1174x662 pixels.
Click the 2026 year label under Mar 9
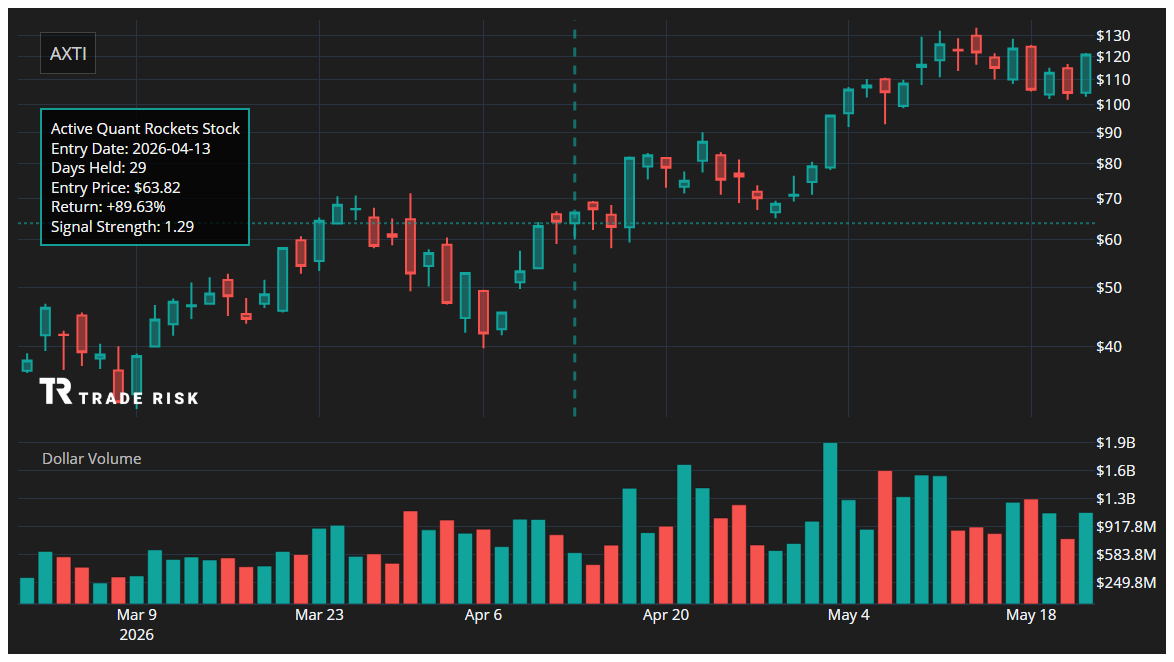(x=136, y=634)
